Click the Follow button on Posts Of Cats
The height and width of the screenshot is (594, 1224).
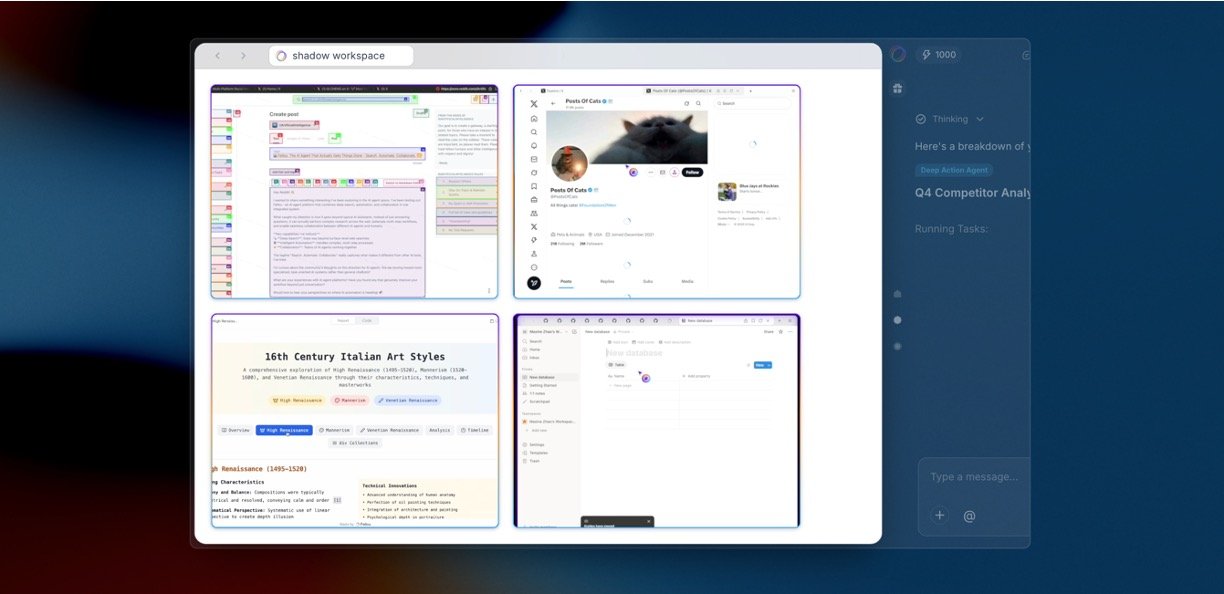692,172
